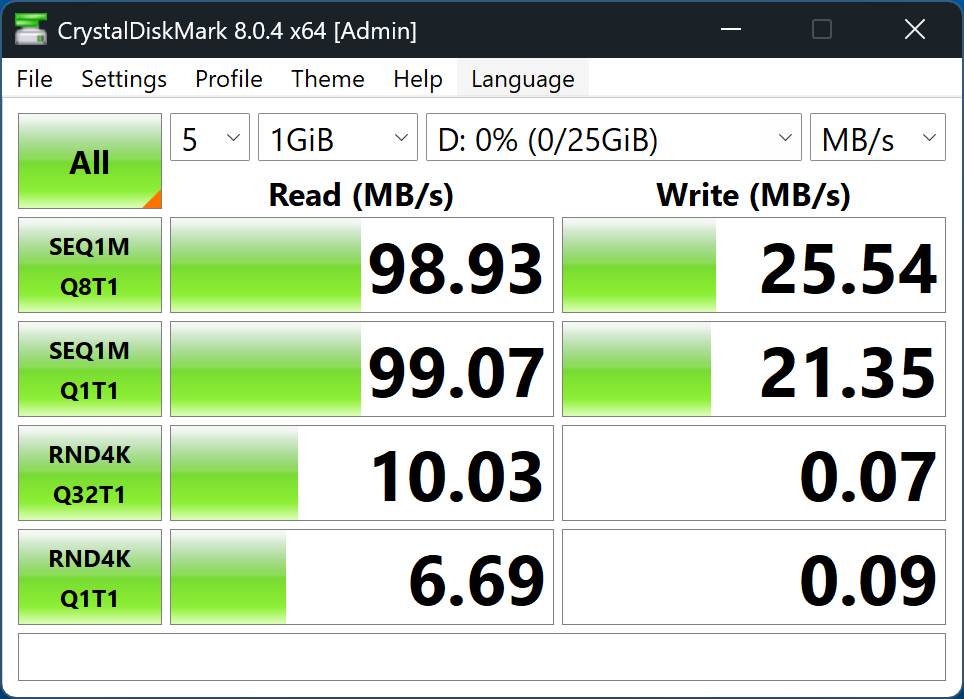964x699 pixels.
Task: Expand the MB/s unit dropdown
Action: pos(877,137)
